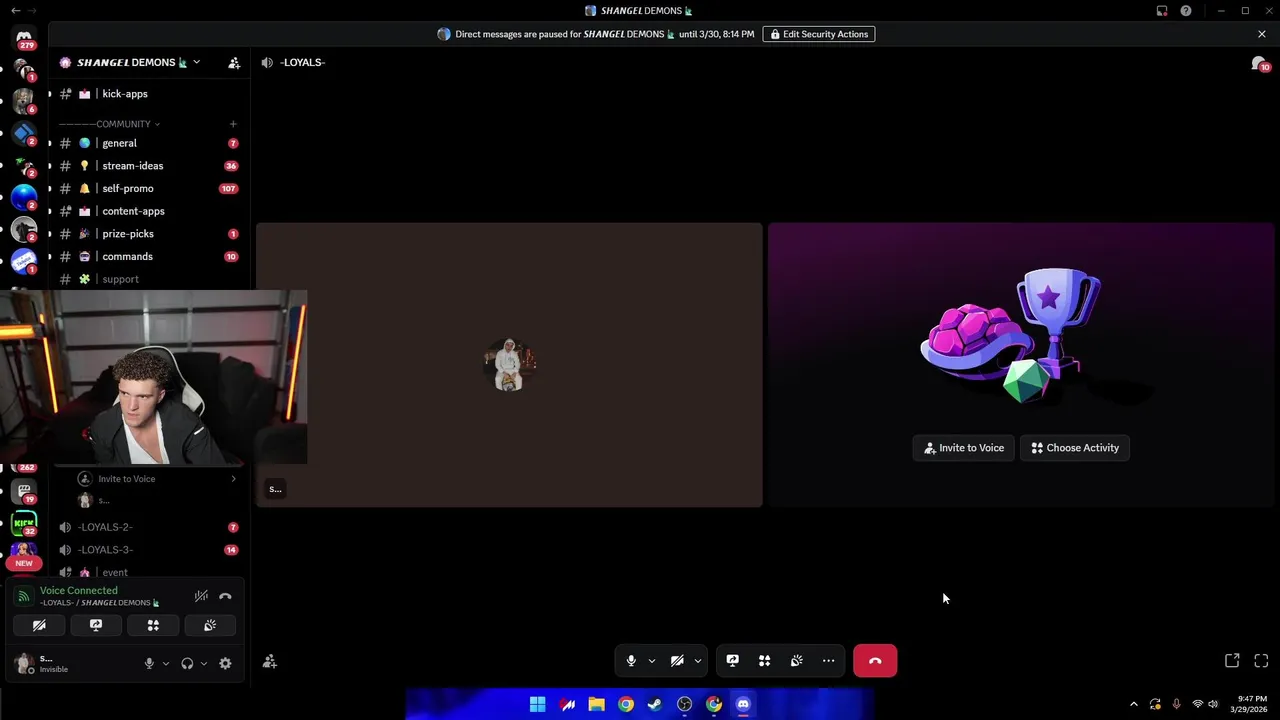Open the inbox icon in title bar
The width and height of the screenshot is (1280, 720).
pyautogui.click(x=1162, y=10)
